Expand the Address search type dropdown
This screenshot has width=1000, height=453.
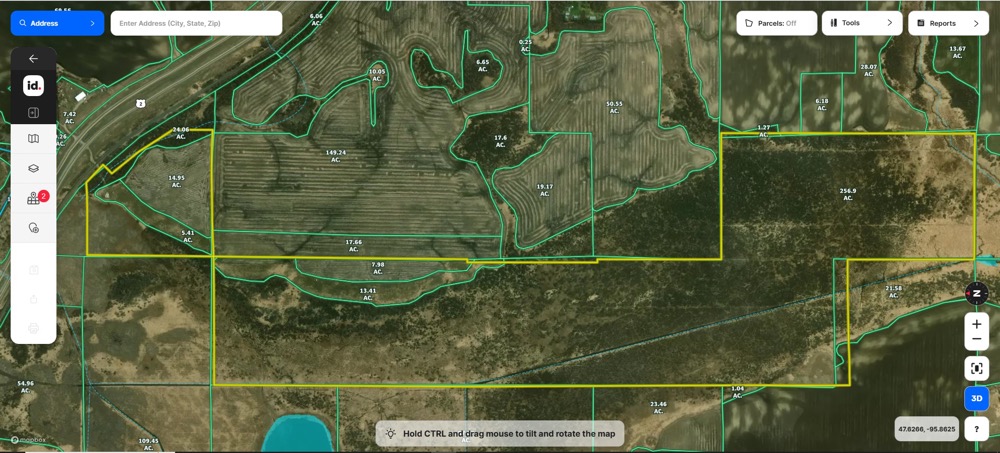(57, 23)
